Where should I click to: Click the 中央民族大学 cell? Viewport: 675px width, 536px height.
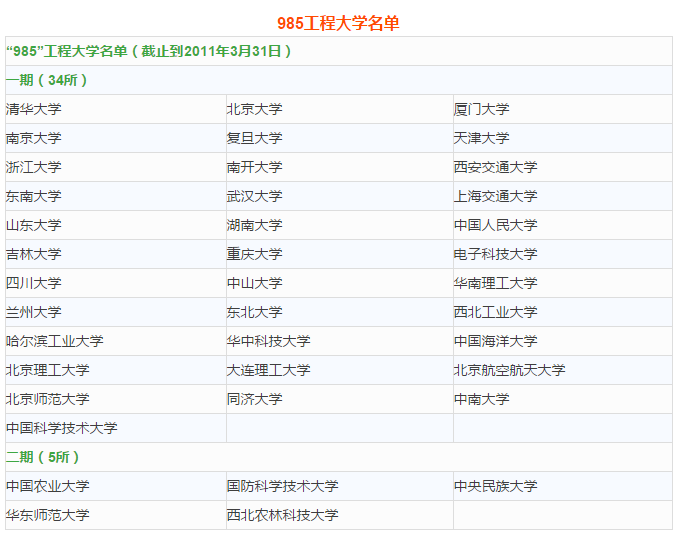pyautogui.click(x=563, y=486)
